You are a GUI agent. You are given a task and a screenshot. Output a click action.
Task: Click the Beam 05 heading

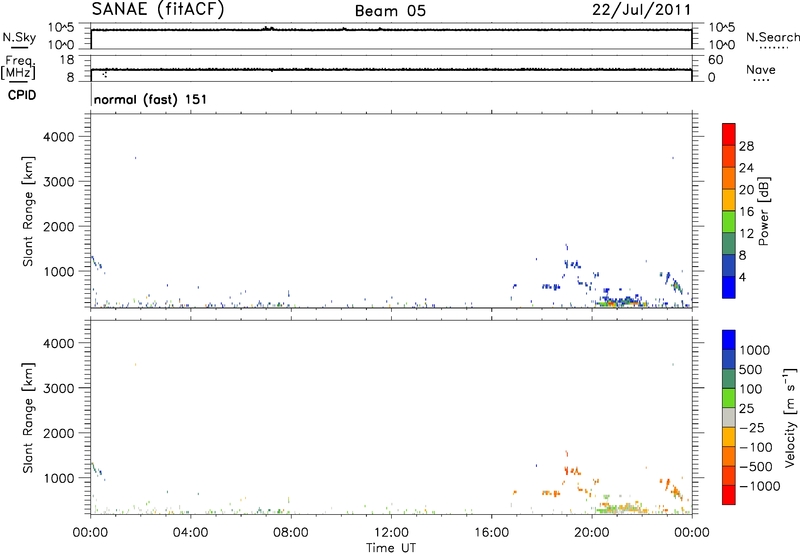(x=390, y=11)
